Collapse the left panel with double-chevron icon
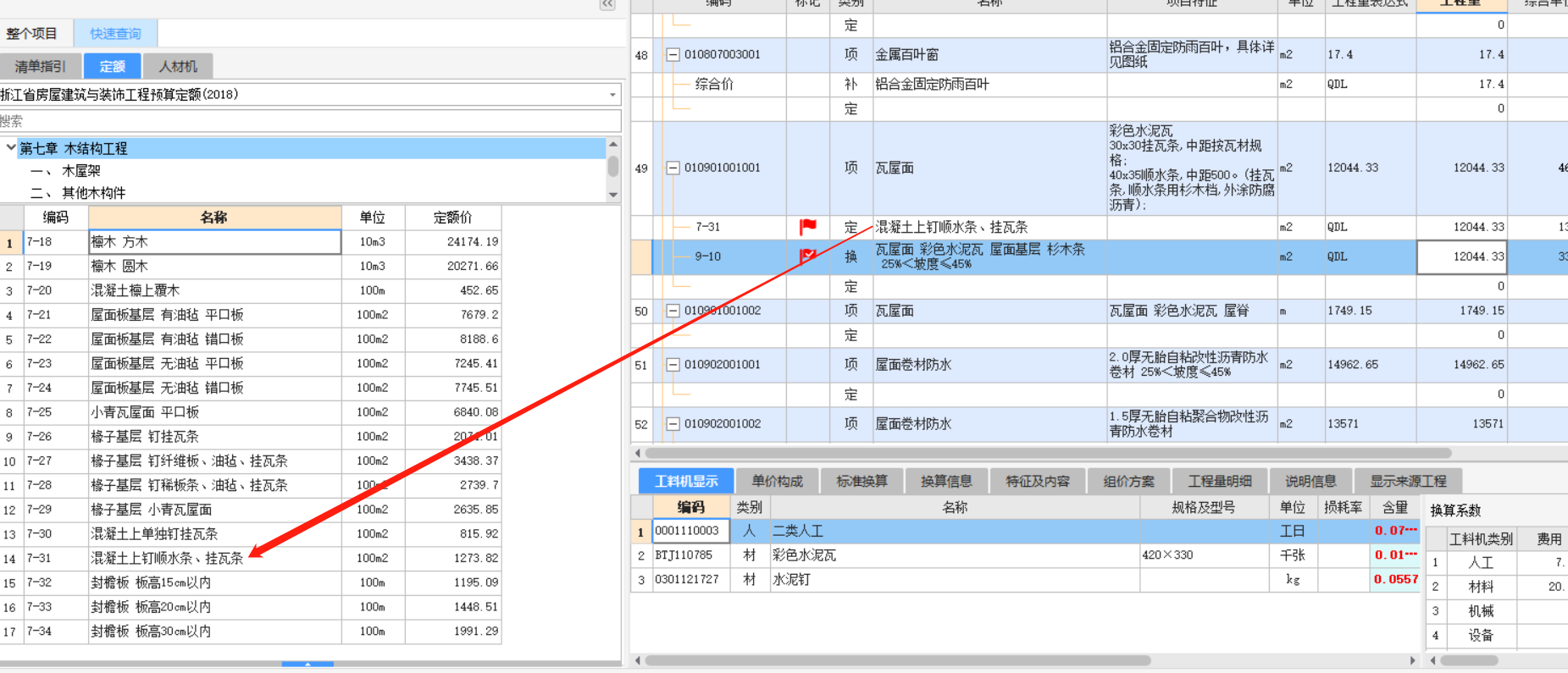Image resolution: width=1568 pixels, height=673 pixels. click(x=607, y=4)
